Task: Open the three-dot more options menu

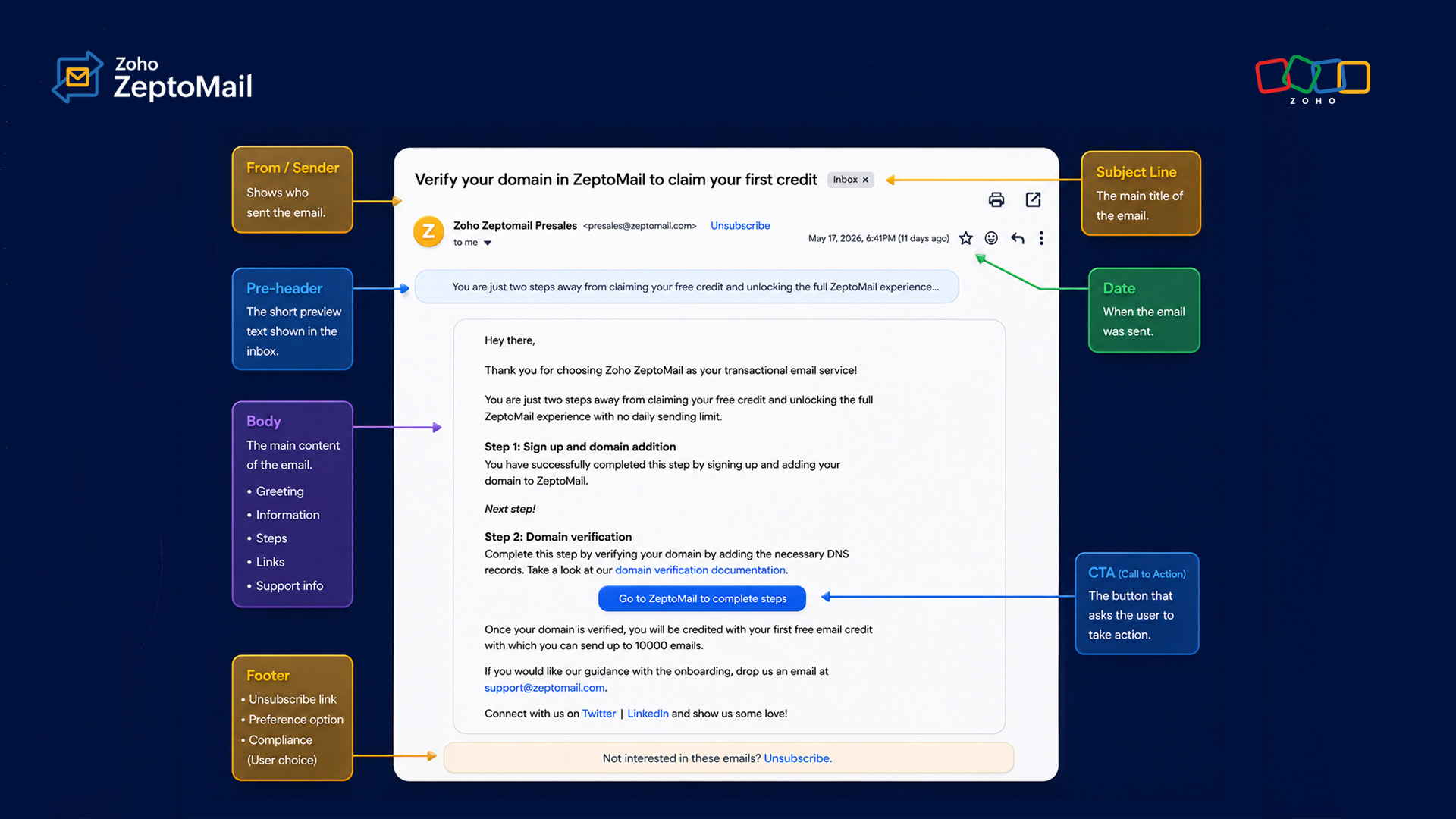Action: pos(1041,238)
